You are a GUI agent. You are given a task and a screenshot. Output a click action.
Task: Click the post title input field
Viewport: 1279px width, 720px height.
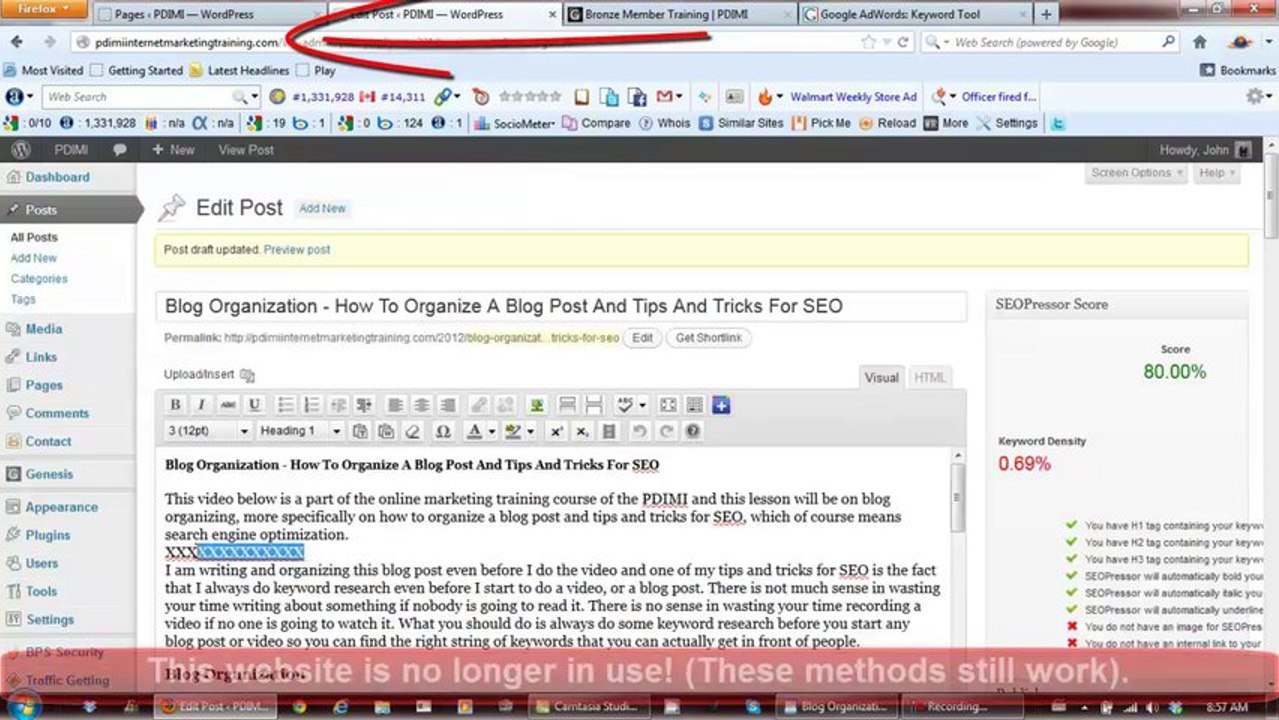[x=561, y=306]
